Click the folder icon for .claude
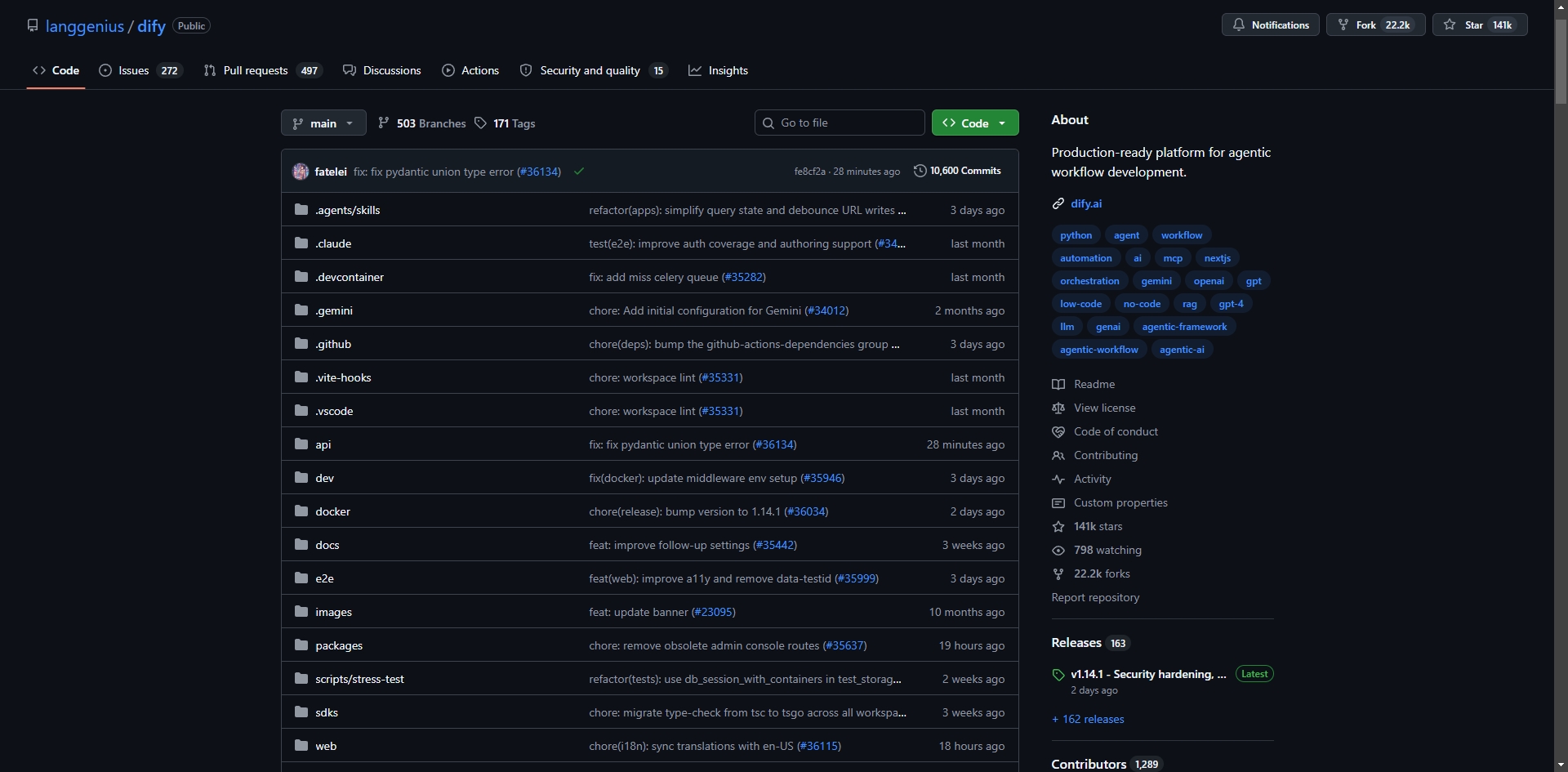Viewport: 1568px width, 772px height. [301, 243]
